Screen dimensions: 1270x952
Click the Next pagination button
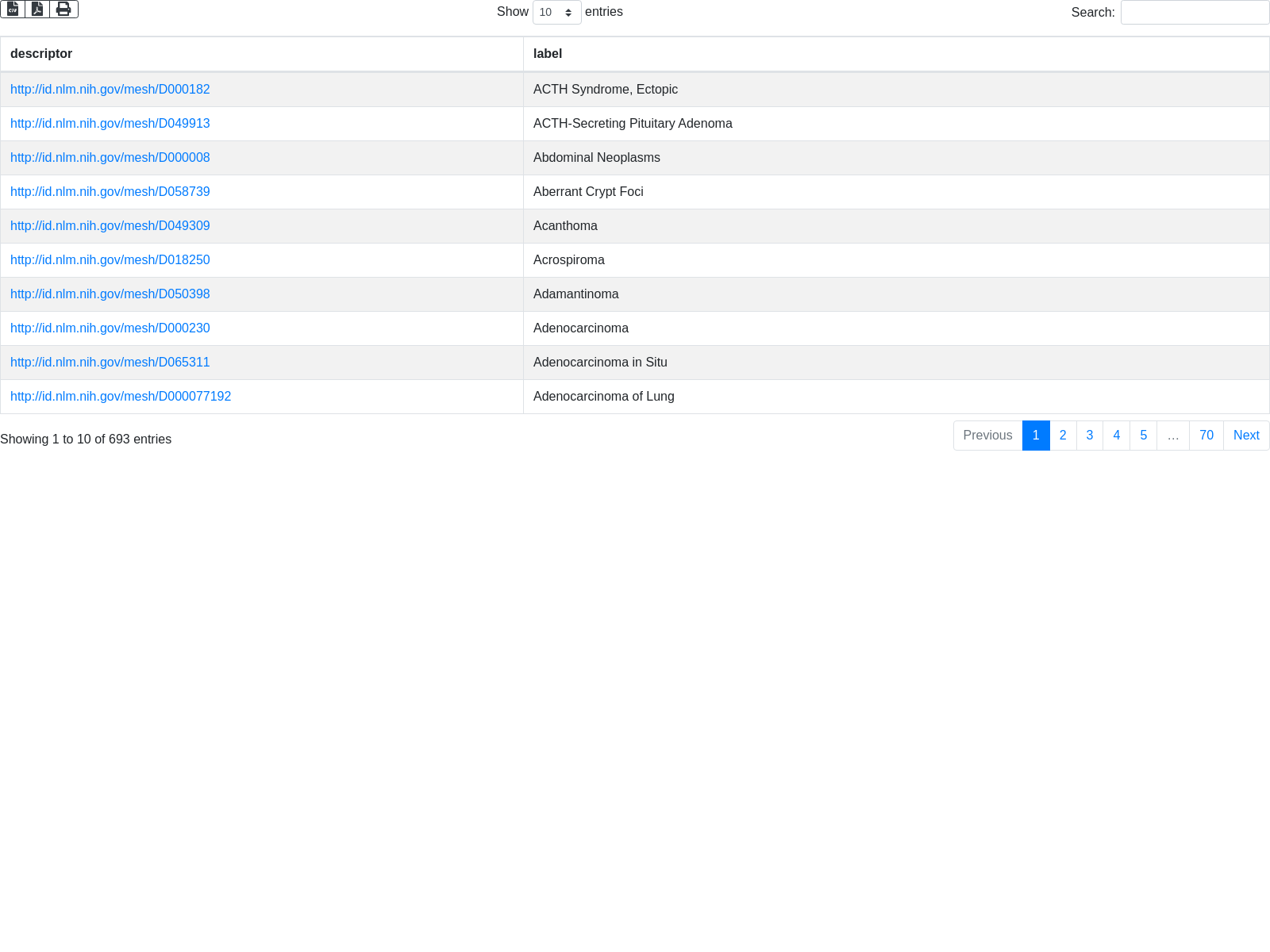pyautogui.click(x=1245, y=436)
